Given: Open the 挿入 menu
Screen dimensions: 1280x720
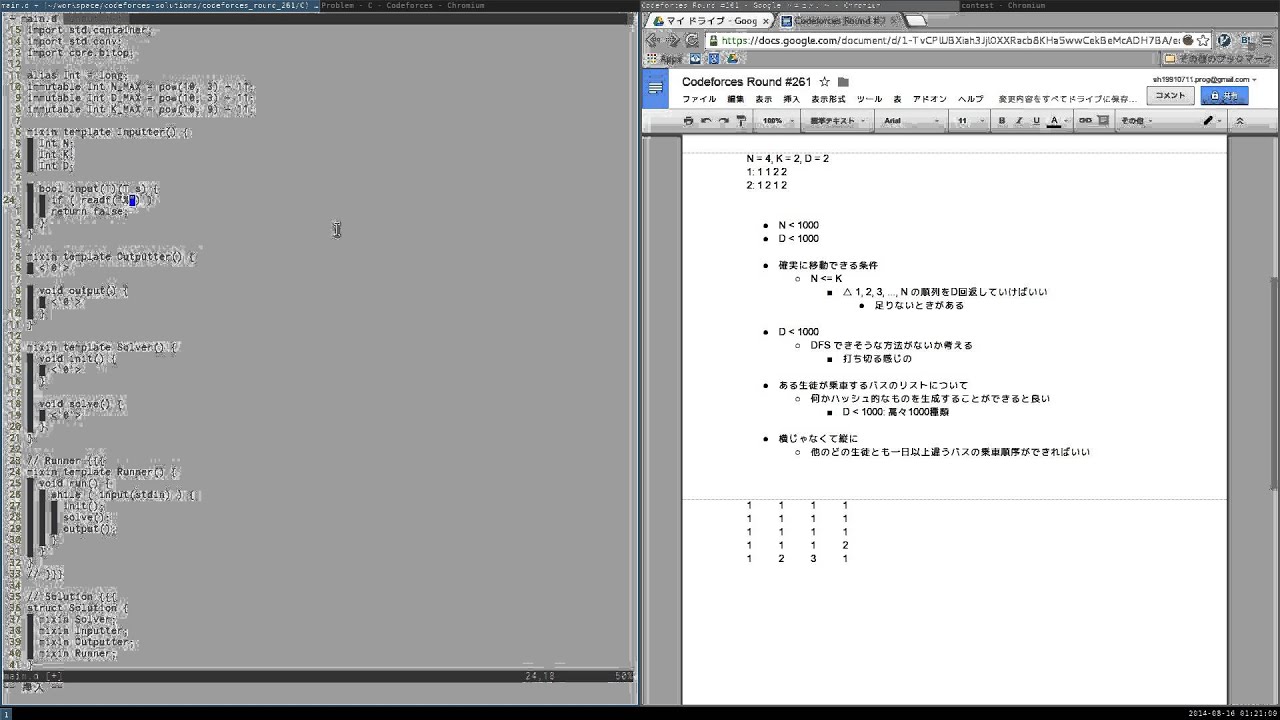Looking at the screenshot, I should coord(791,99).
